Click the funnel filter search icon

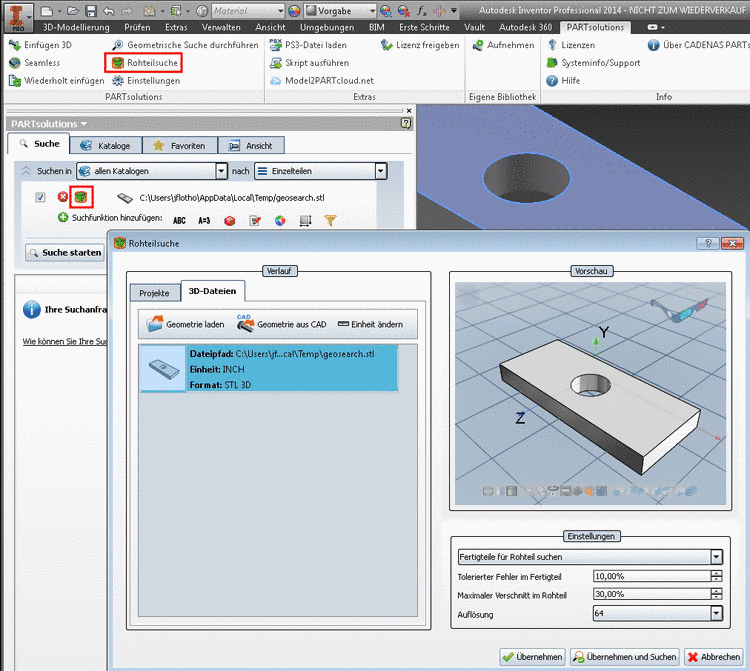point(330,219)
